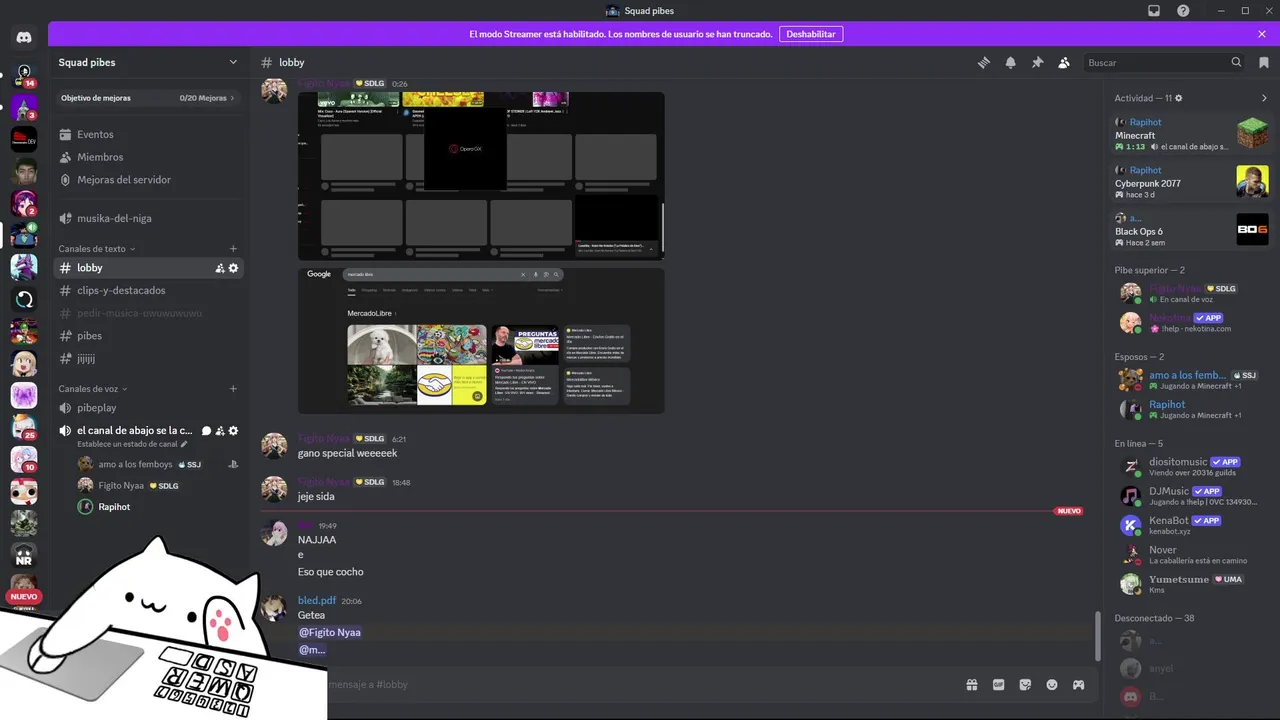This screenshot has height=720, width=1280.
Task: Open Activity settings gear icon
Action: point(1179,98)
